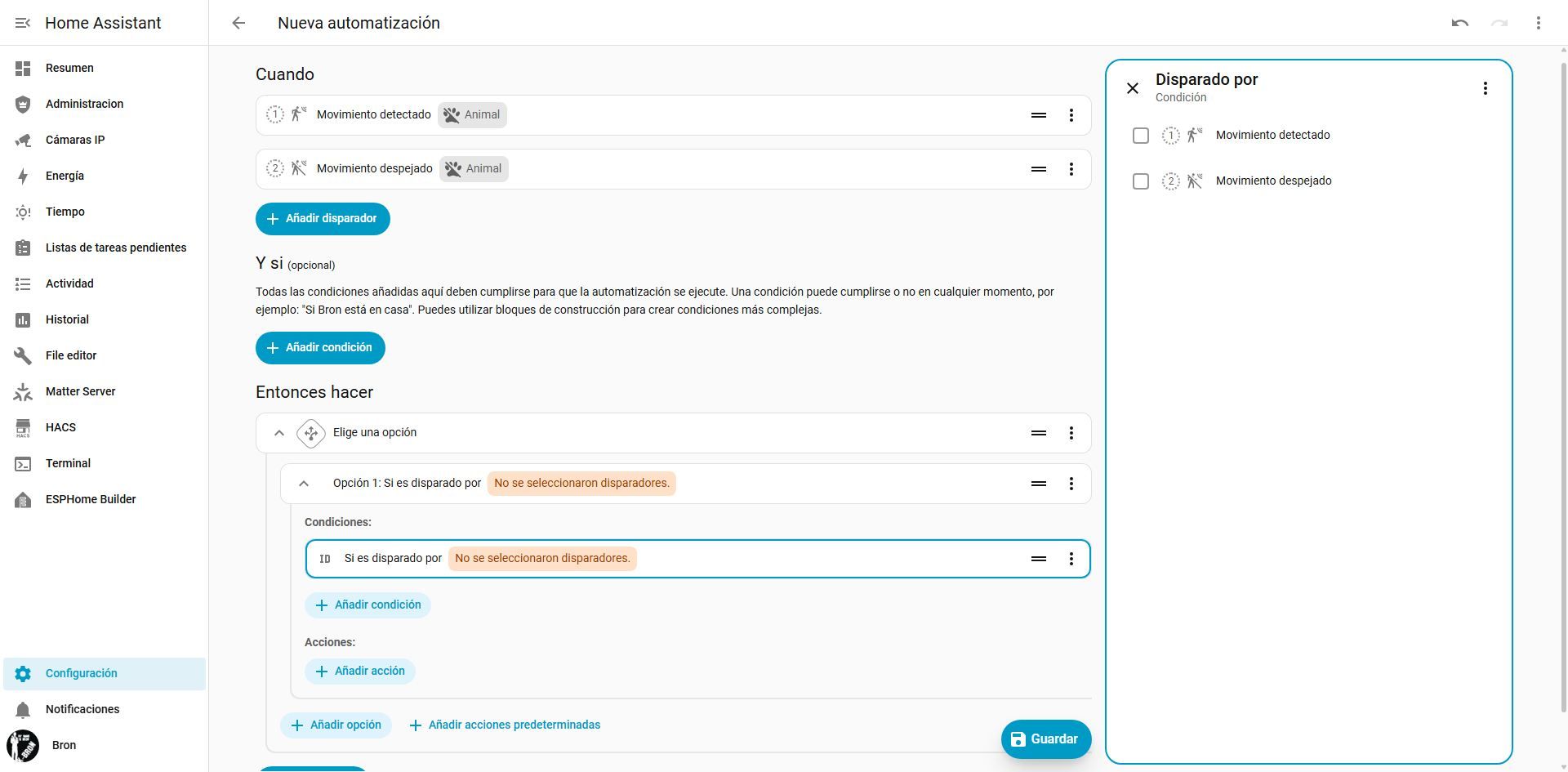1568x772 pixels.
Task: Open the Movimiento despejado trigger options menu
Action: tap(1071, 169)
